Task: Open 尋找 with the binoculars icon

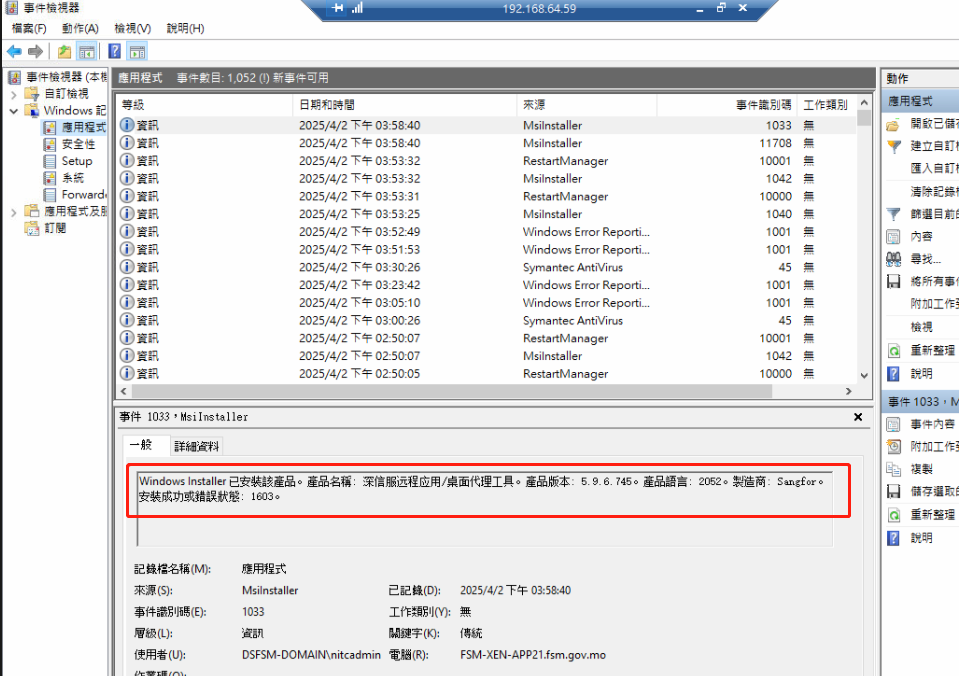Action: pos(892,258)
